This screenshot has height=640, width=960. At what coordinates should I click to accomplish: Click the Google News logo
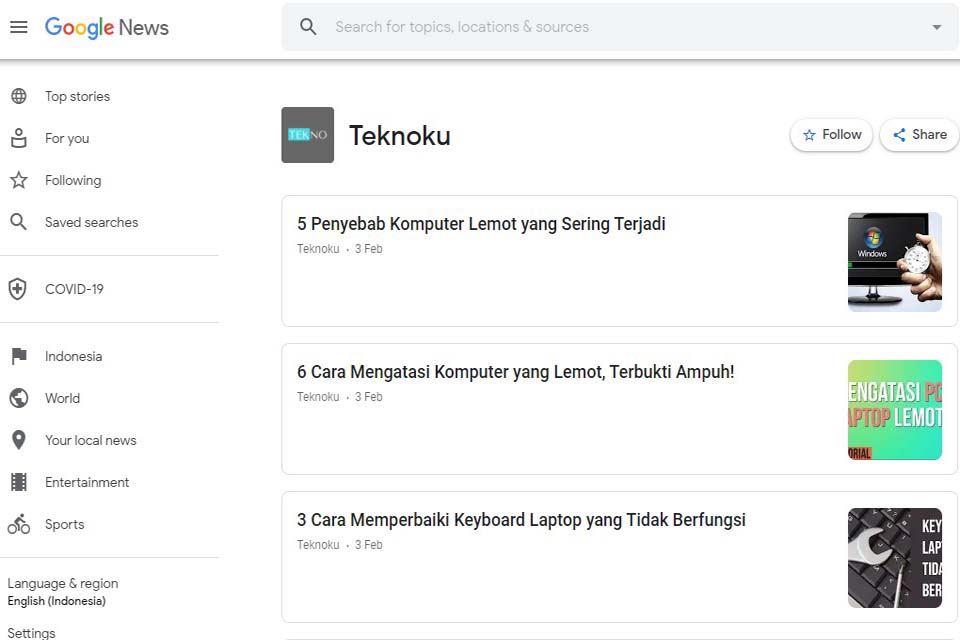pos(107,27)
